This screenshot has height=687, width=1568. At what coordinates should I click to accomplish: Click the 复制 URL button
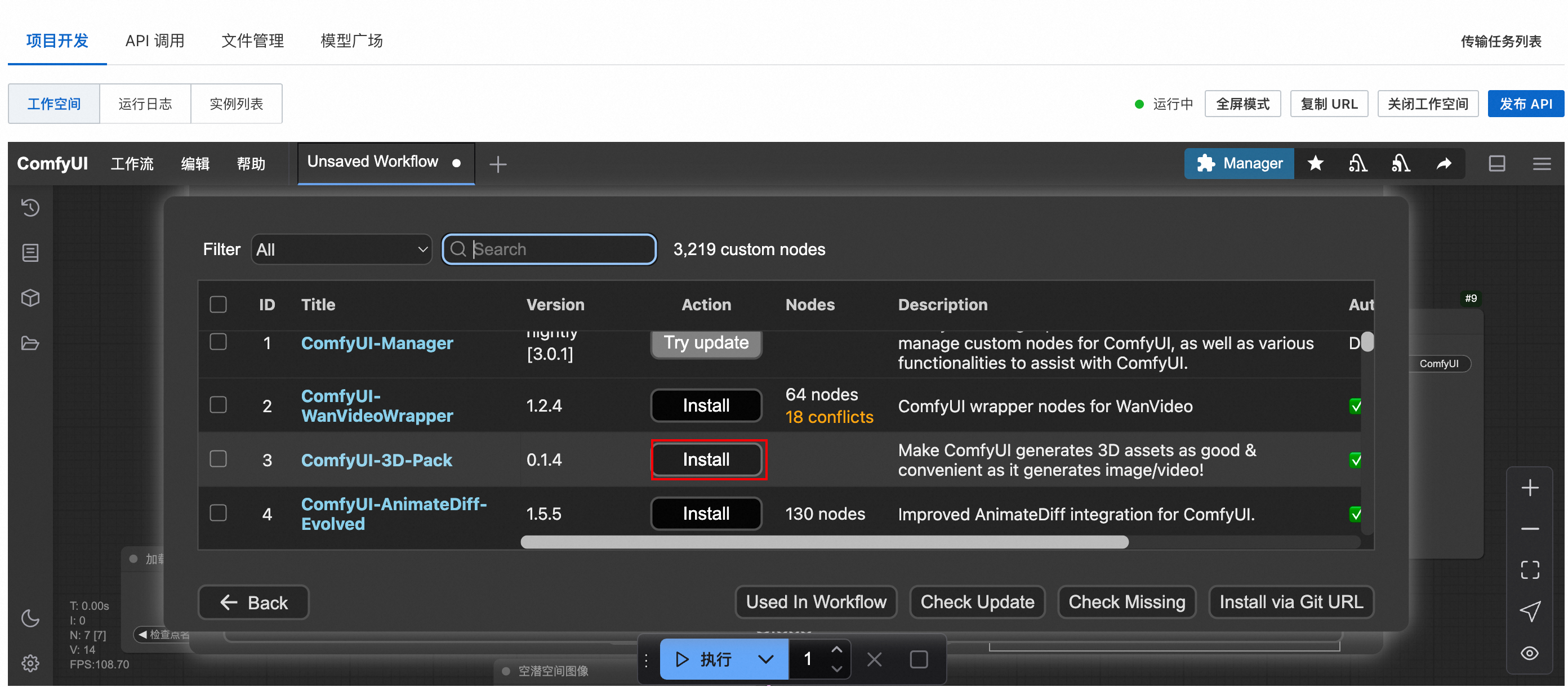click(x=1329, y=104)
